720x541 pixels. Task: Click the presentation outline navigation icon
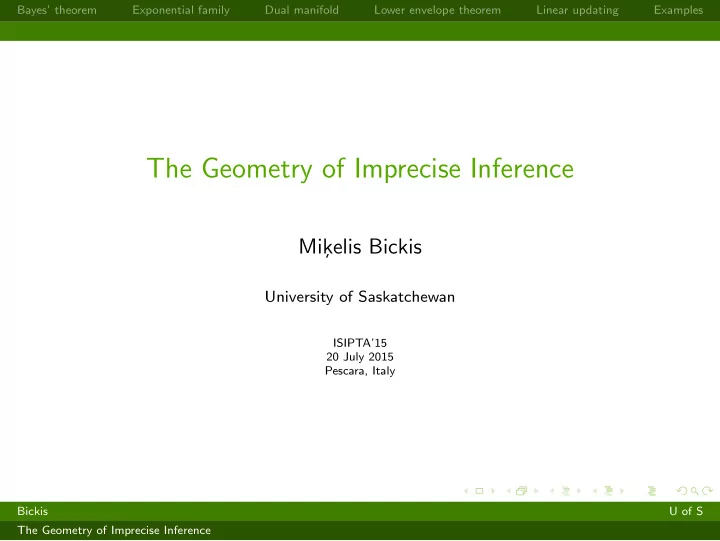[652, 491]
